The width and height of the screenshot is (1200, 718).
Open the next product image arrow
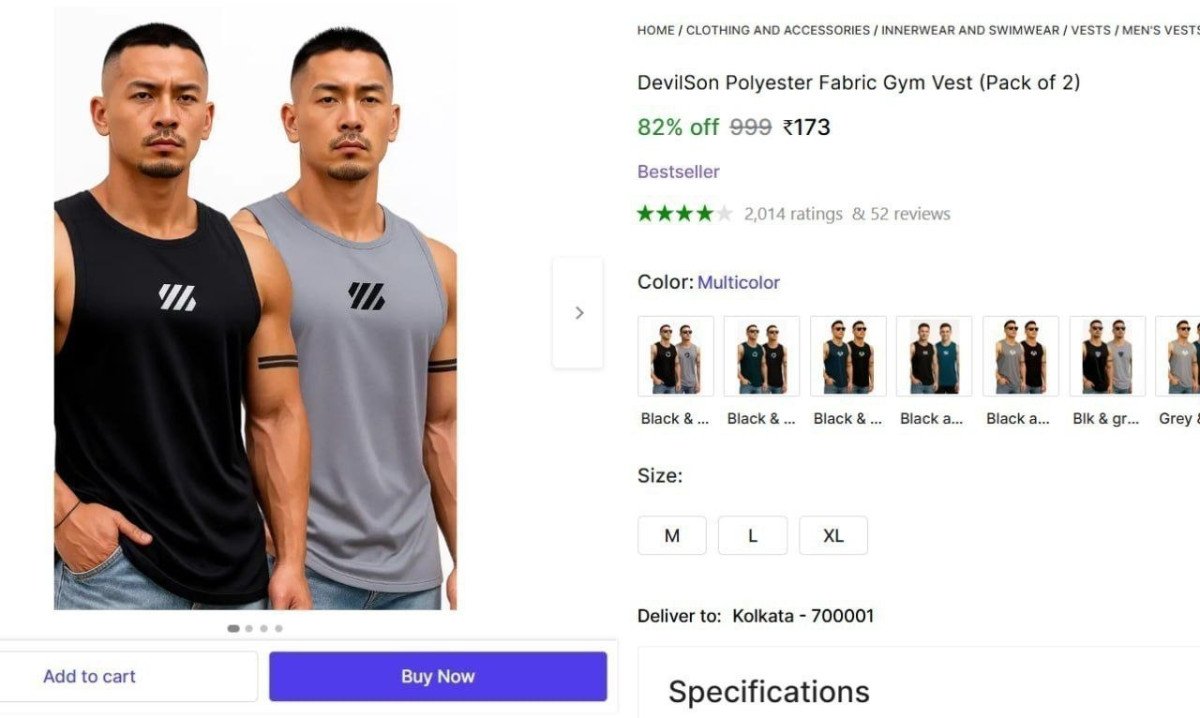tap(578, 312)
